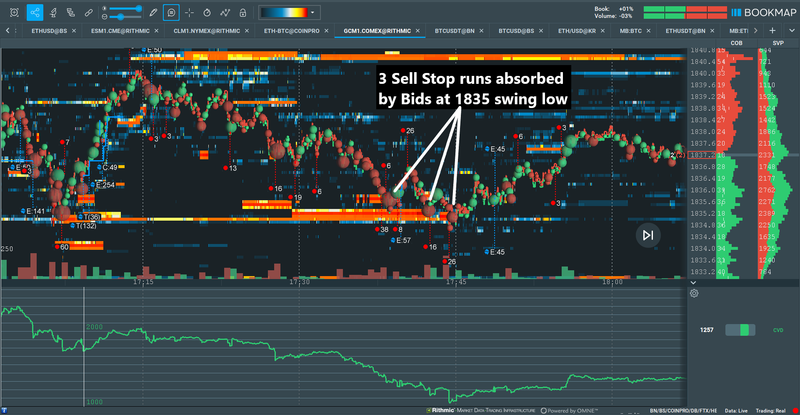Open the line chart indicators icon
Image resolution: width=800 pixels, height=415 pixels.
[225, 12]
